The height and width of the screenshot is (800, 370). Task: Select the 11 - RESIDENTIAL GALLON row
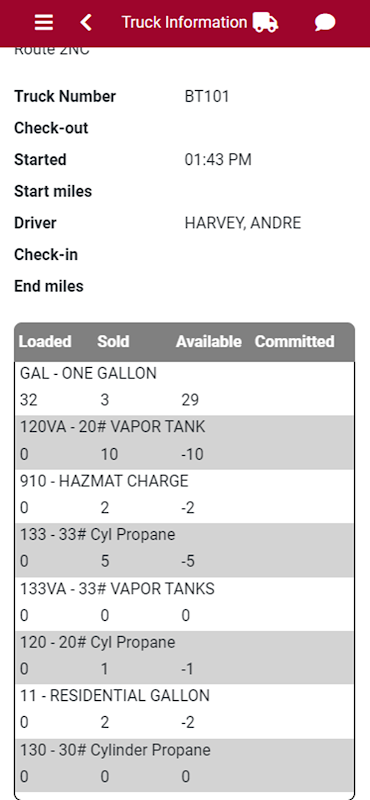184,711
